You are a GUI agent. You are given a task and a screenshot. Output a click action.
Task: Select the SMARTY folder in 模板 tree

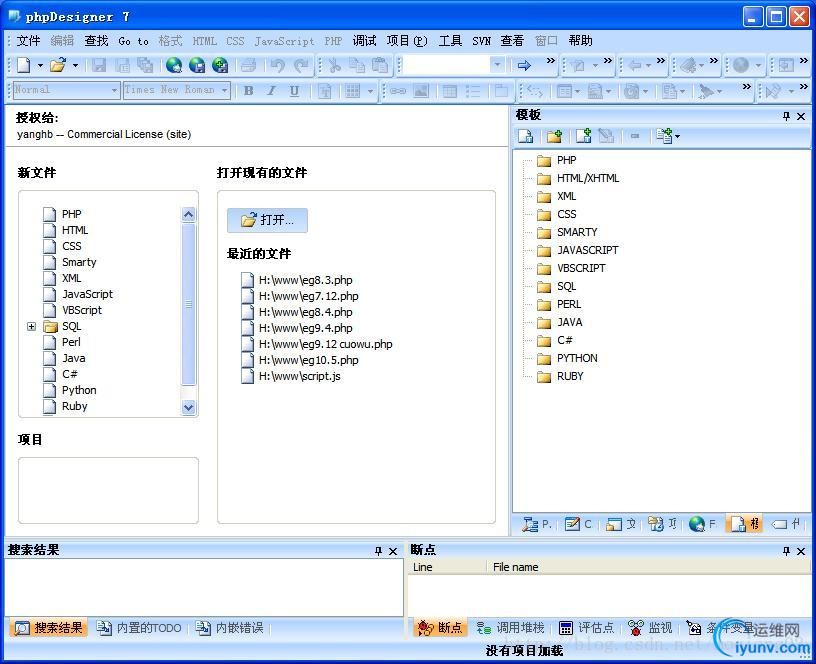(577, 232)
